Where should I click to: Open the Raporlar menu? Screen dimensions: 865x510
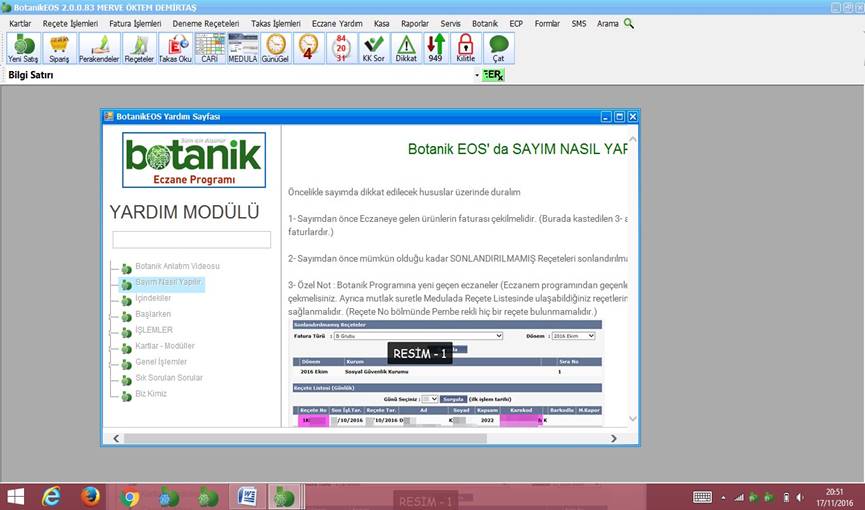(414, 23)
